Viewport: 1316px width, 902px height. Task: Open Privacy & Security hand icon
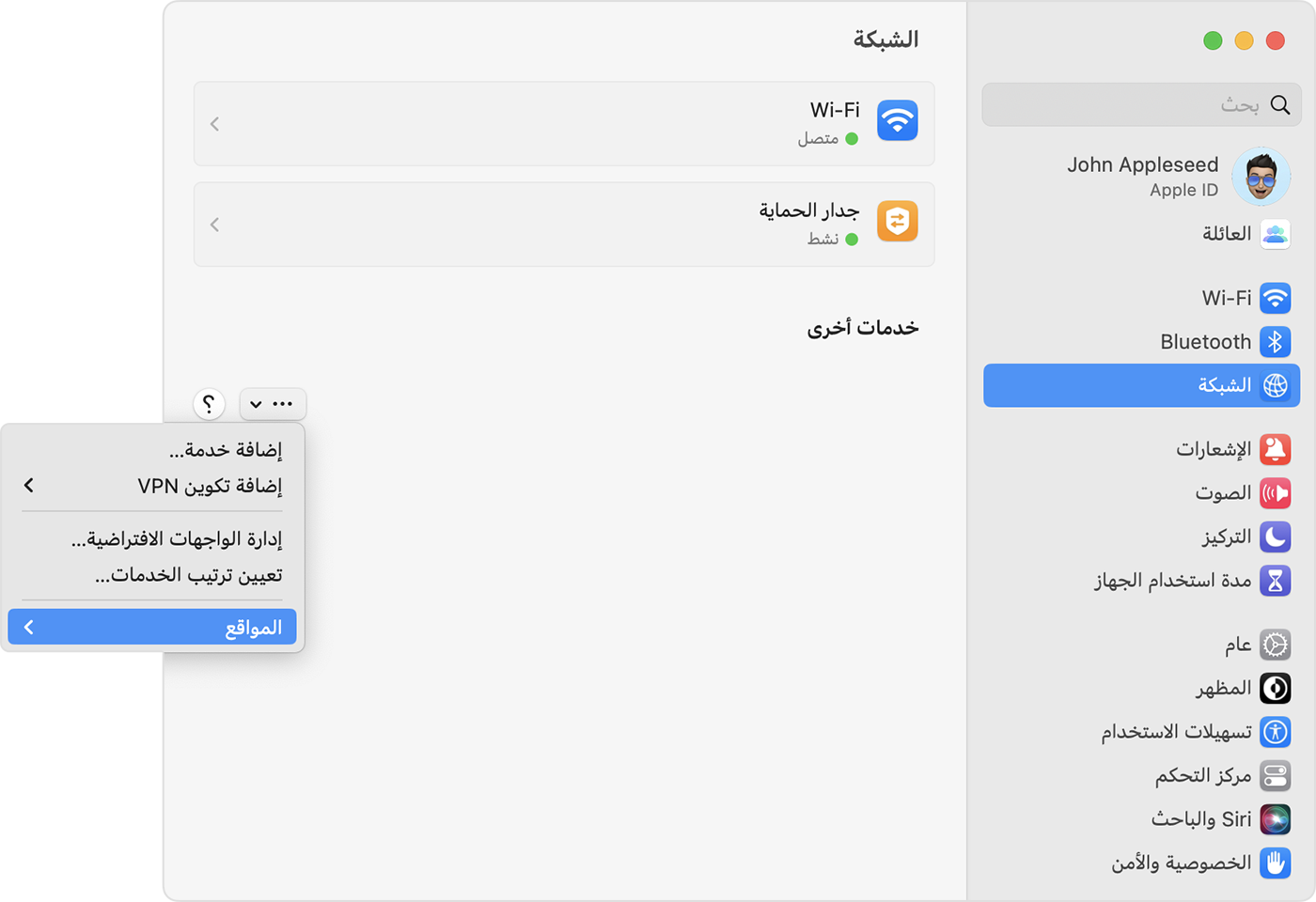tap(1275, 863)
